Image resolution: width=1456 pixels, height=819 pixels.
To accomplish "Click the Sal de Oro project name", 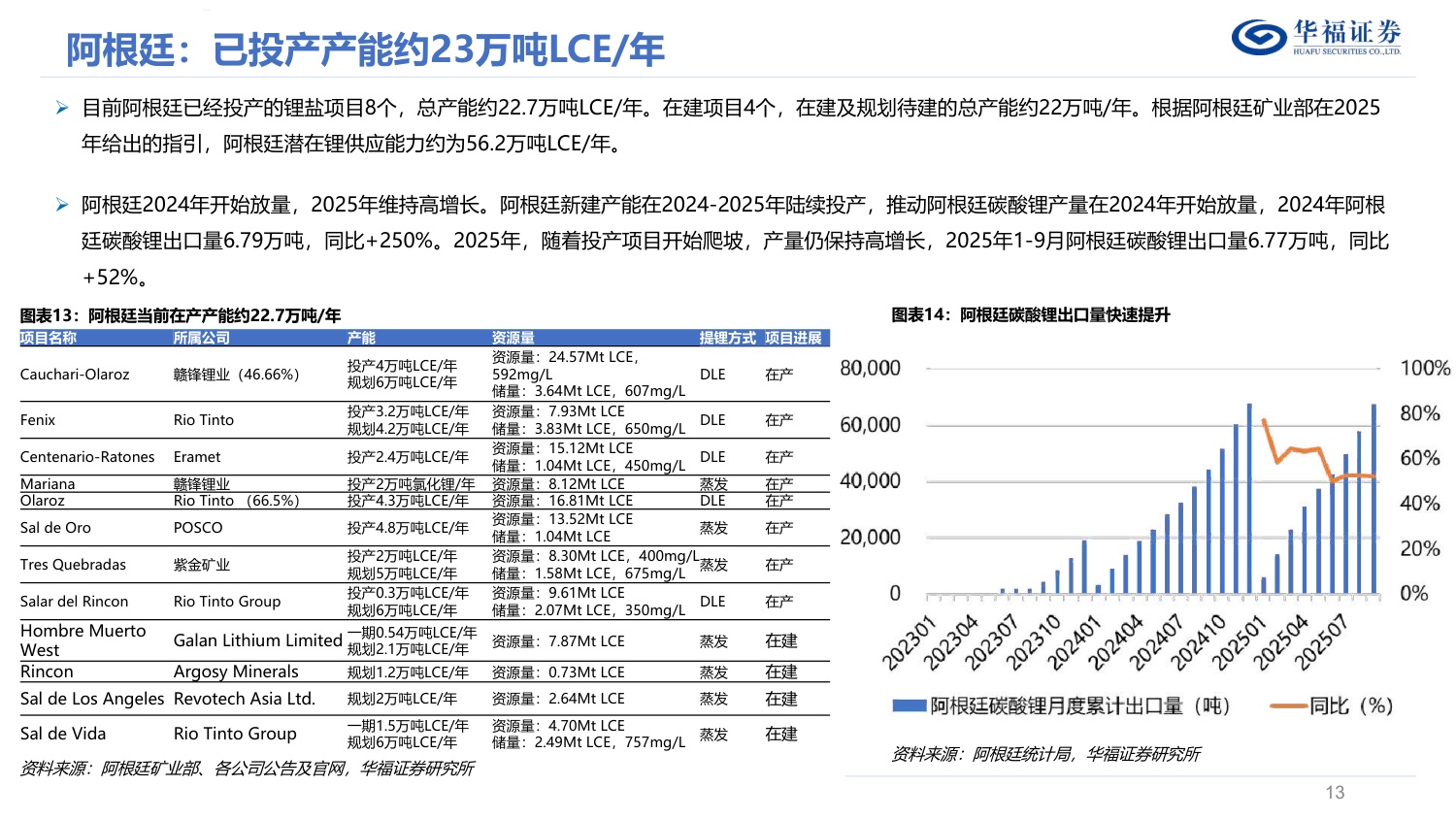I will click(55, 528).
